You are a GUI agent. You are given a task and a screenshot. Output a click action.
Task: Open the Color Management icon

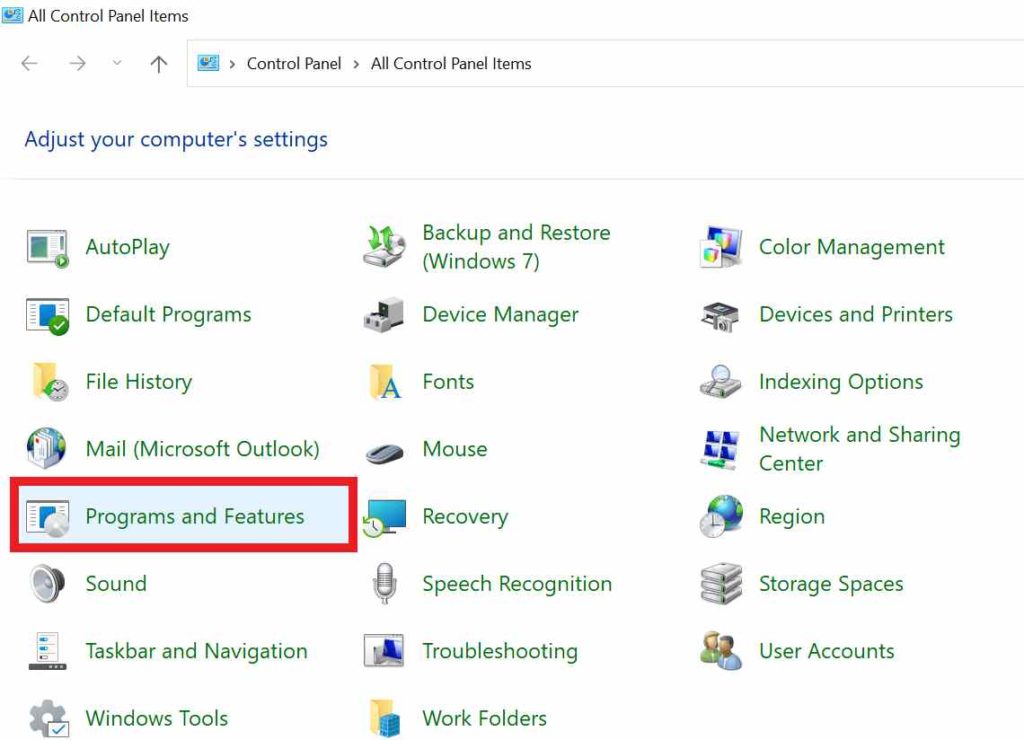click(x=720, y=248)
